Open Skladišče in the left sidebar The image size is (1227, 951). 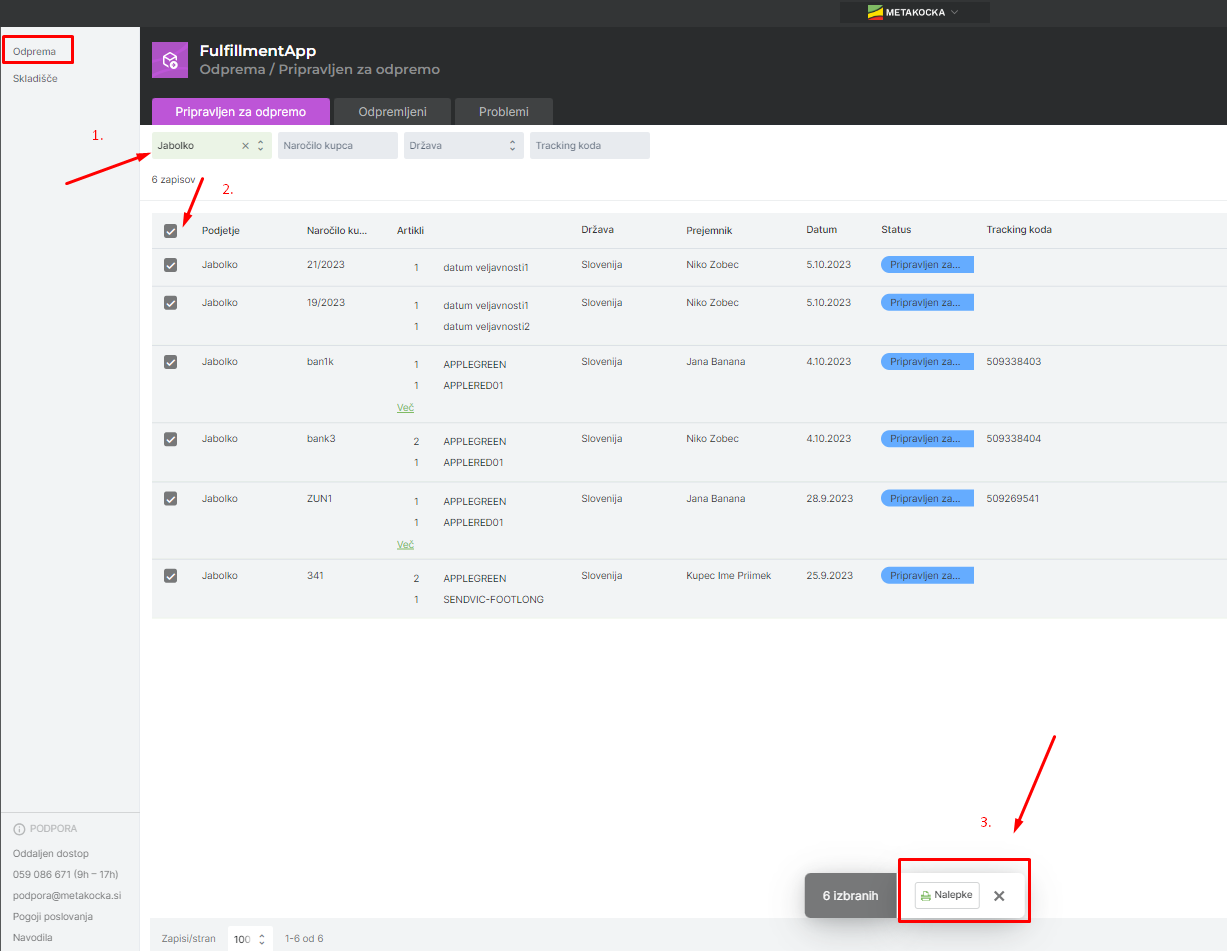coord(35,78)
